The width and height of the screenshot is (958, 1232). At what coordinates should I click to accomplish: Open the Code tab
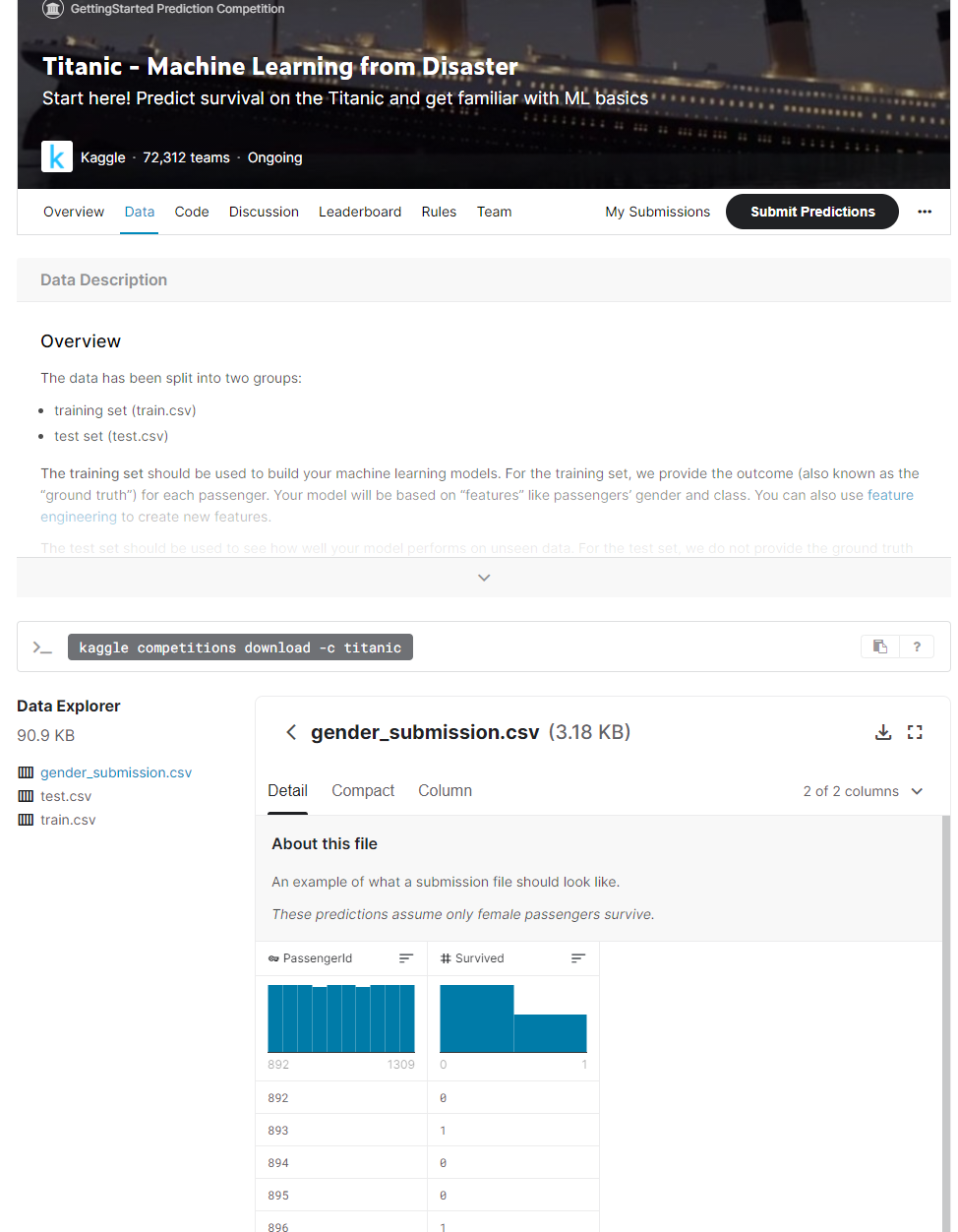pos(192,212)
